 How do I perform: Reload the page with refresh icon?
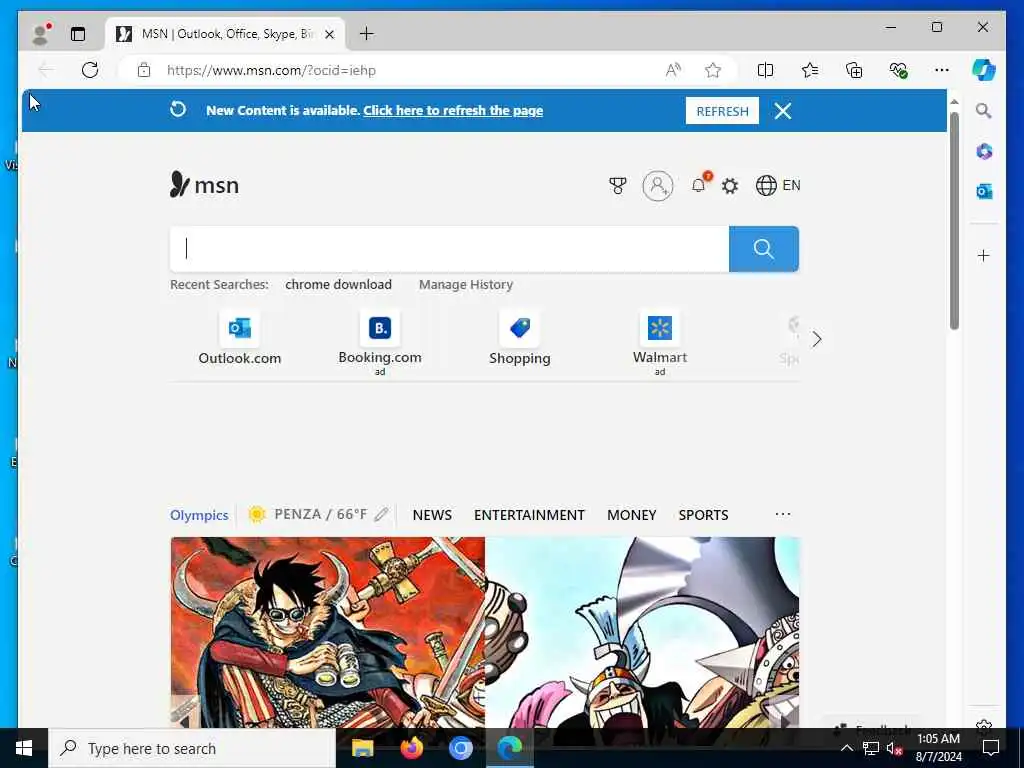[x=90, y=70]
